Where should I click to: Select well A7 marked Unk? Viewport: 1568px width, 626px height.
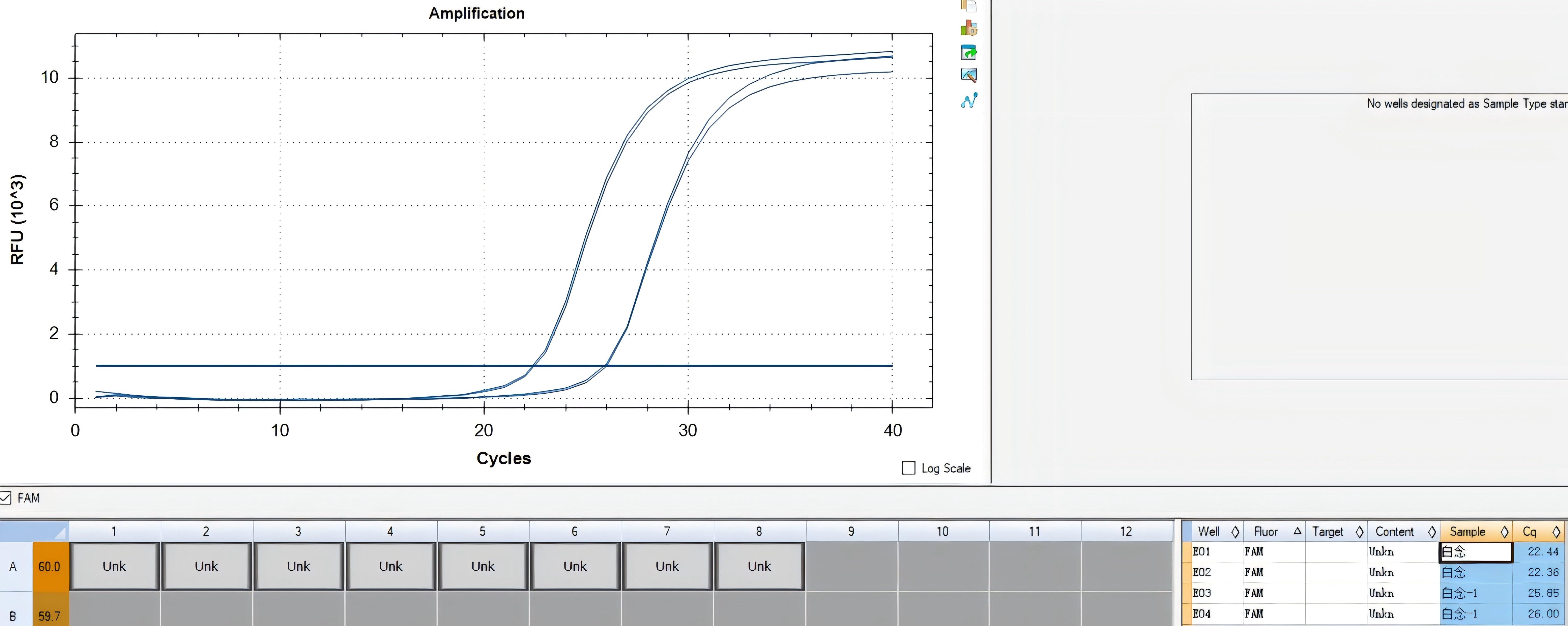667,566
